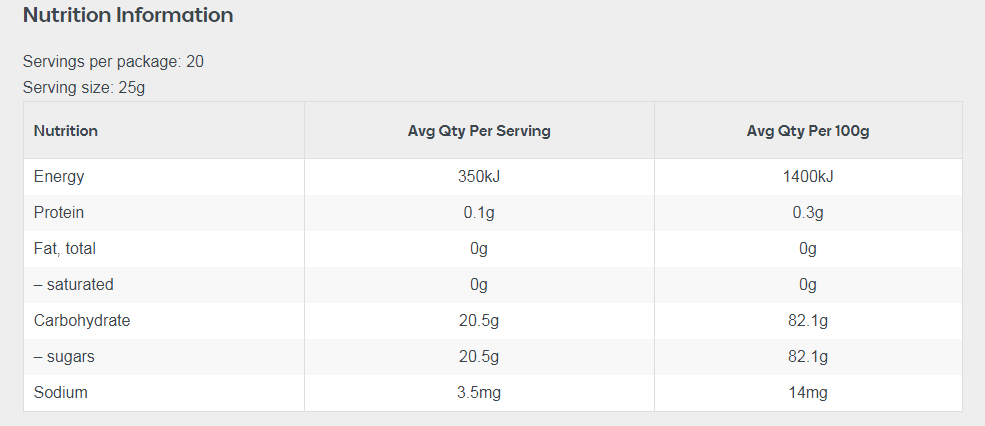
Task: Select the Sodium row label
Action: coord(61,393)
